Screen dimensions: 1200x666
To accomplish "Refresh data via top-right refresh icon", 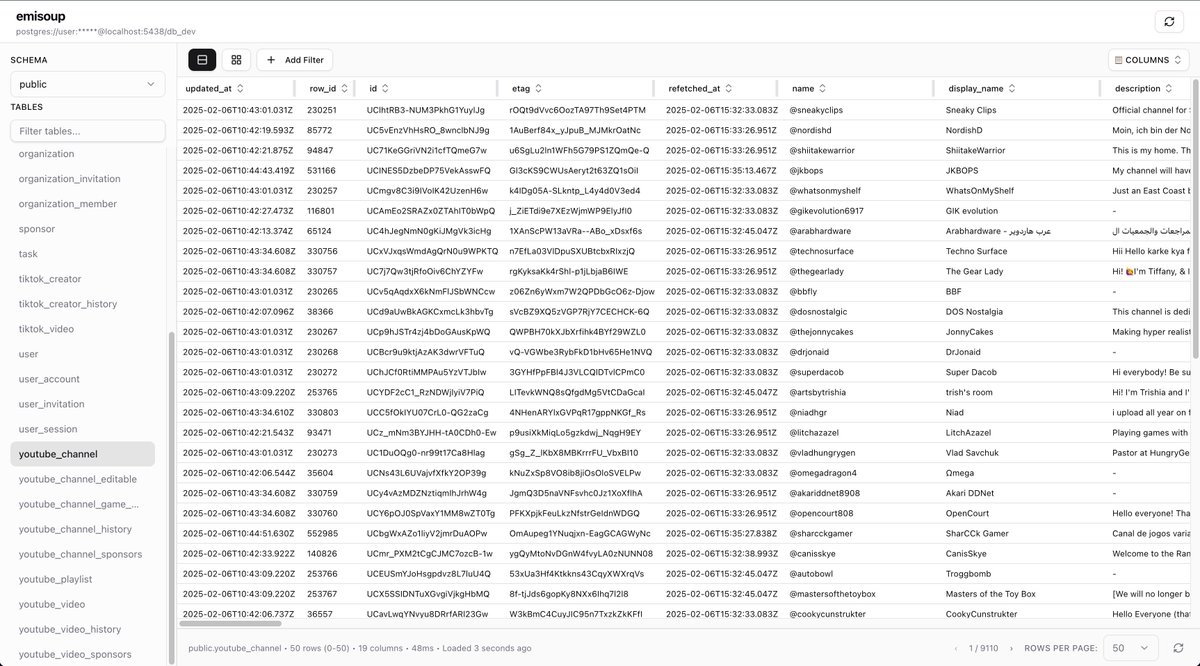I will 1169,20.
